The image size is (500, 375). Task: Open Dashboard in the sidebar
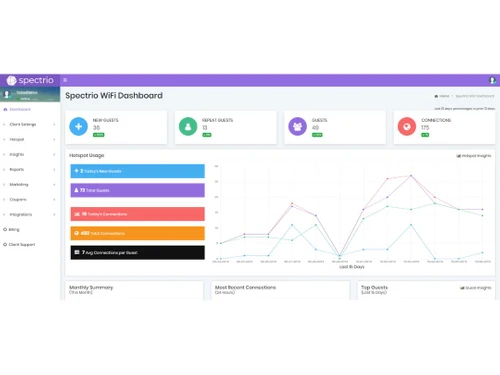click(20, 109)
